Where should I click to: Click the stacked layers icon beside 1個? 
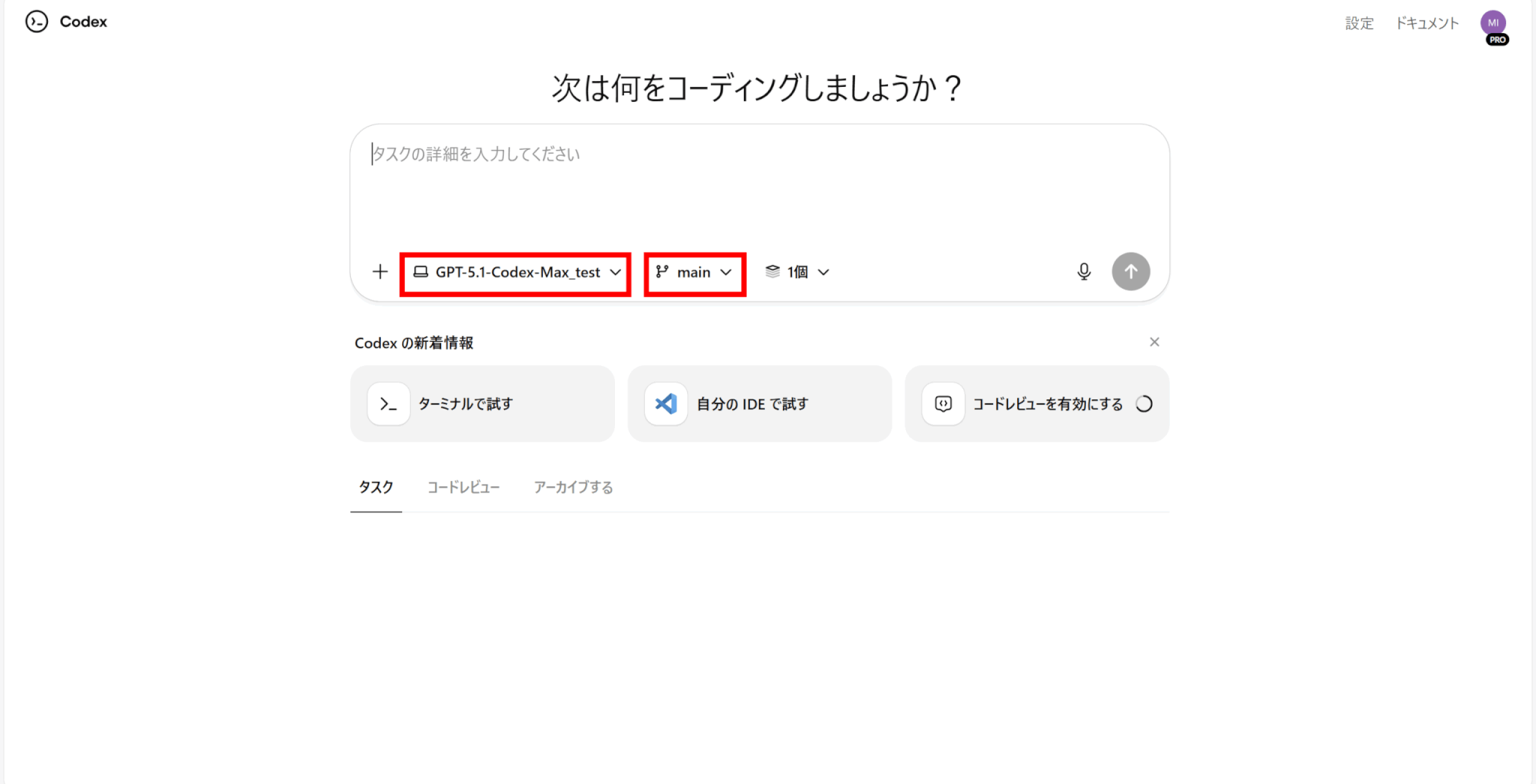(772, 271)
